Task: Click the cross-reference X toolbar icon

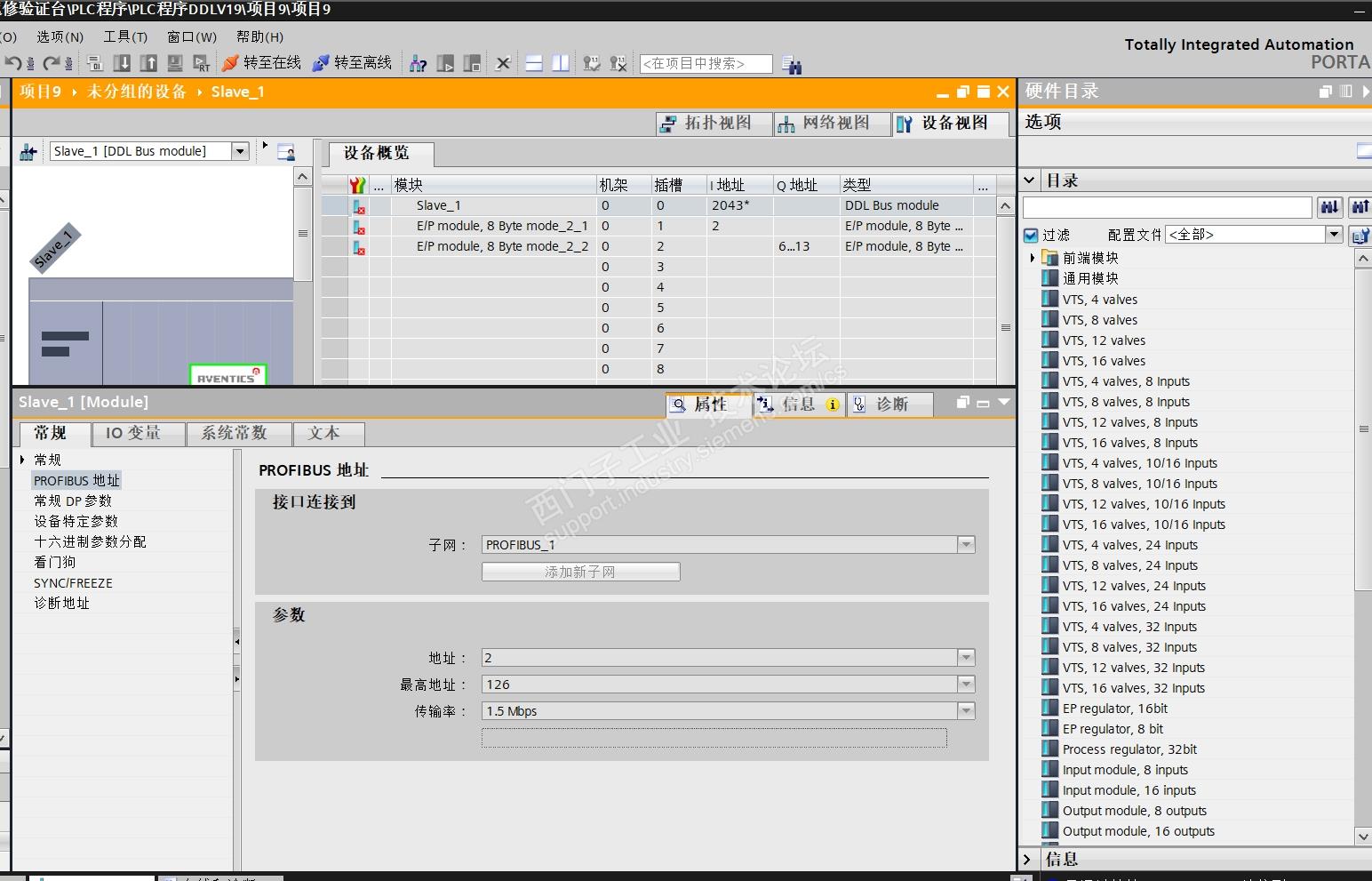Action: coord(503,63)
